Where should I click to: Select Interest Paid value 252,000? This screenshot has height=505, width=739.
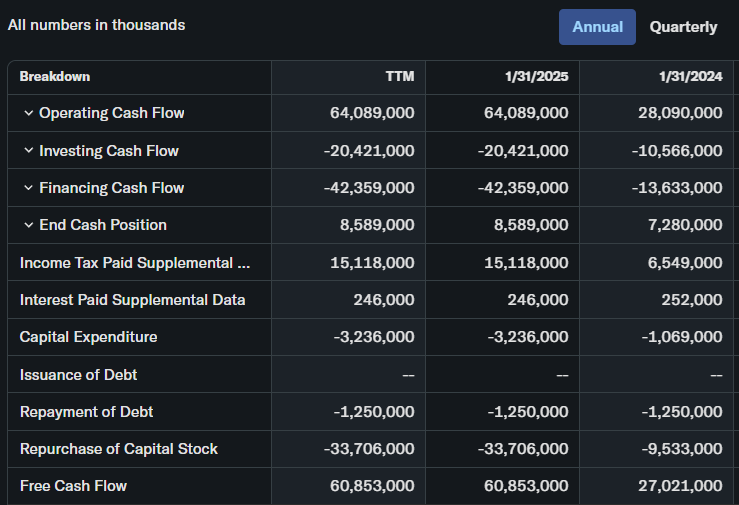click(691, 300)
